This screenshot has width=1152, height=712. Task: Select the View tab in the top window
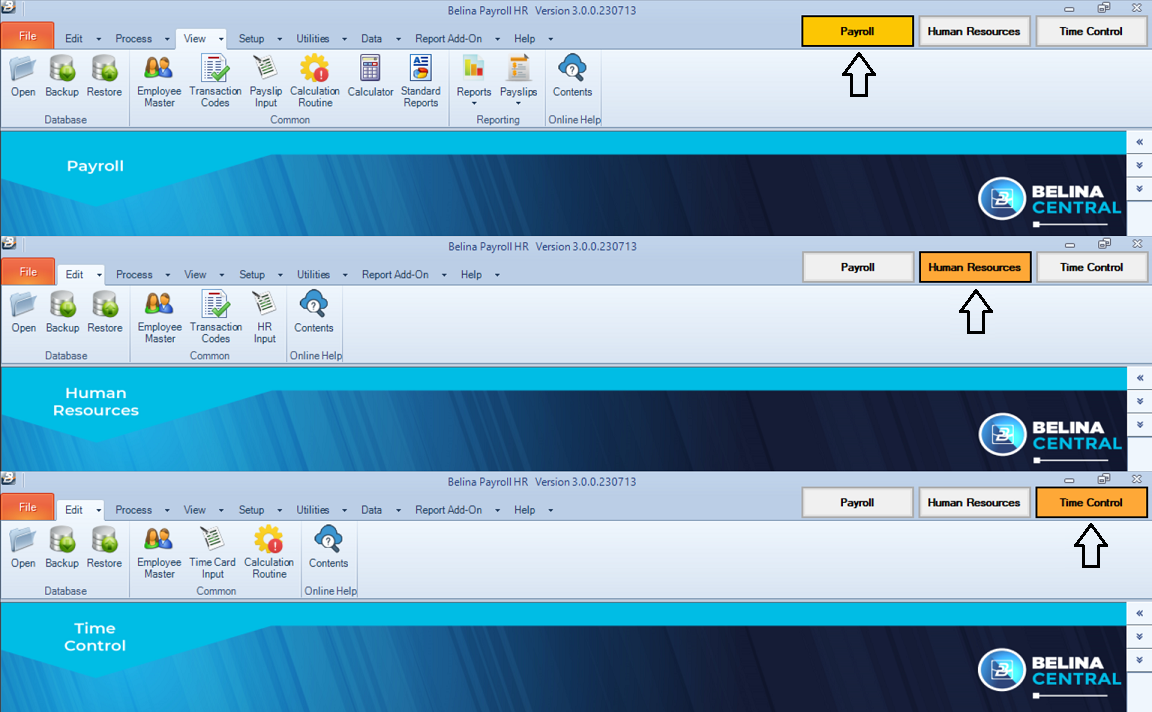(x=195, y=38)
